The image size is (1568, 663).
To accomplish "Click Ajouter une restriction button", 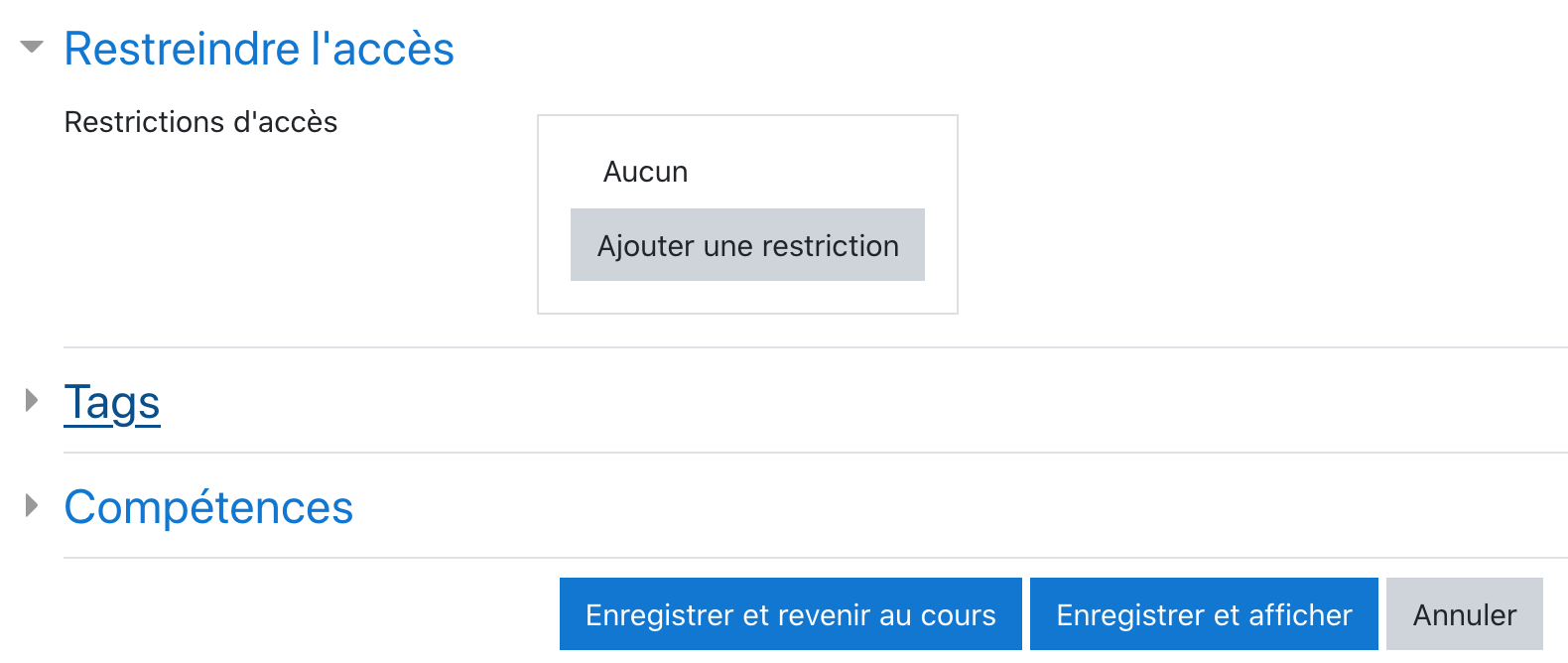I will click(747, 245).
